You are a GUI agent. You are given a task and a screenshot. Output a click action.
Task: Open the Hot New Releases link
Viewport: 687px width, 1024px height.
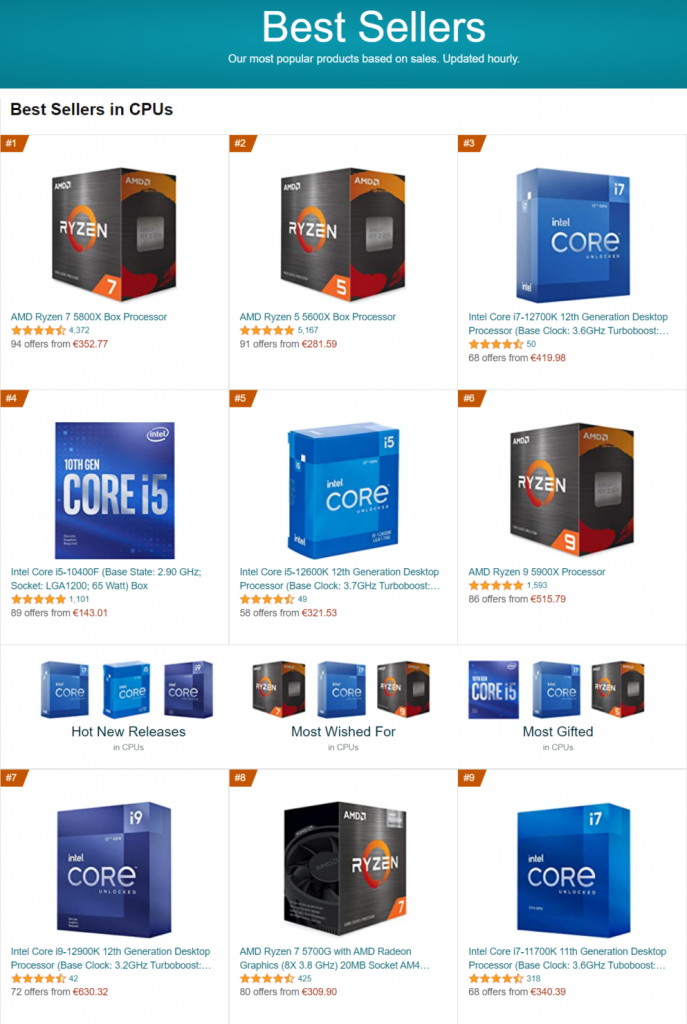[x=128, y=731]
